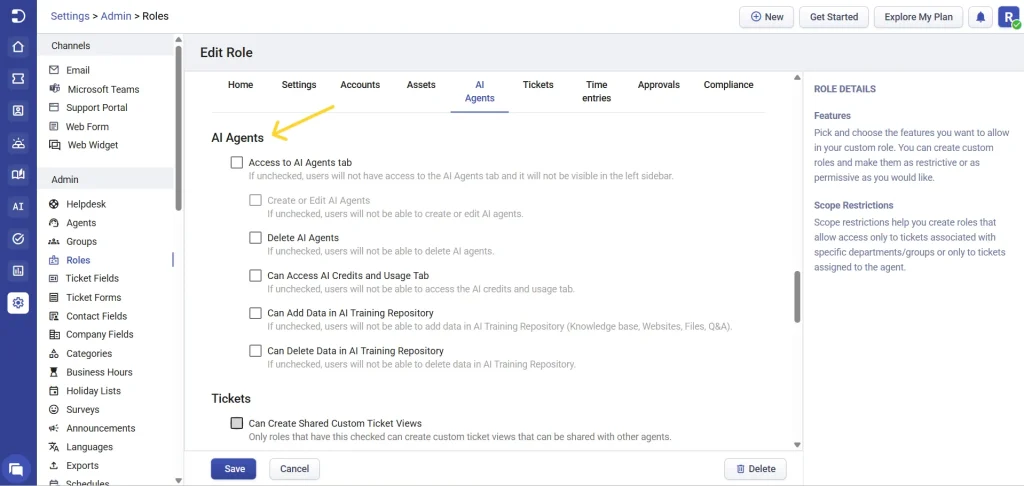Click the app logo at top left
This screenshot has height=486, width=1024.
(18, 16)
